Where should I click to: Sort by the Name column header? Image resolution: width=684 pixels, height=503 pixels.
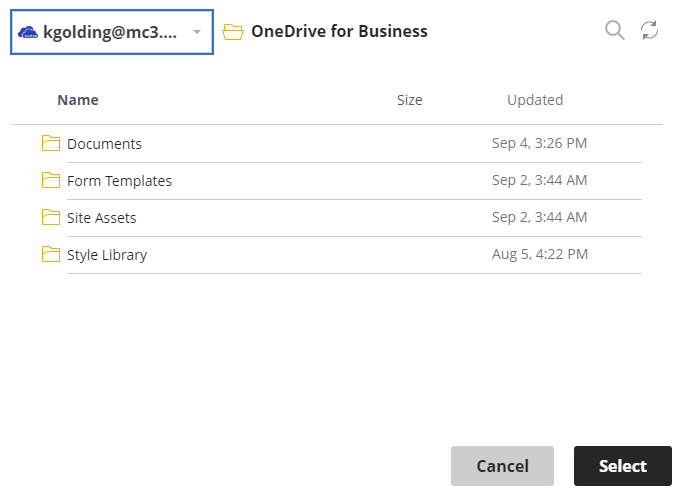[x=78, y=100]
